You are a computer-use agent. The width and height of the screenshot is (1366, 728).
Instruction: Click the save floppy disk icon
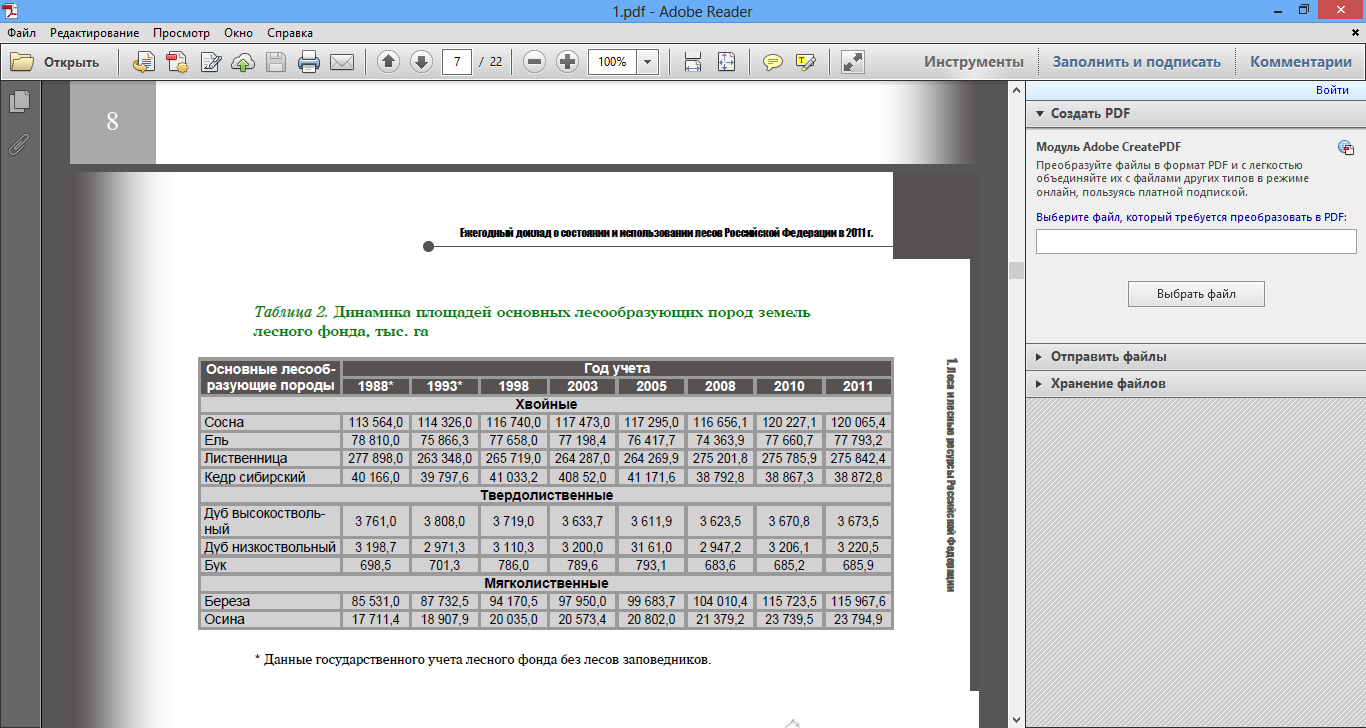(276, 62)
